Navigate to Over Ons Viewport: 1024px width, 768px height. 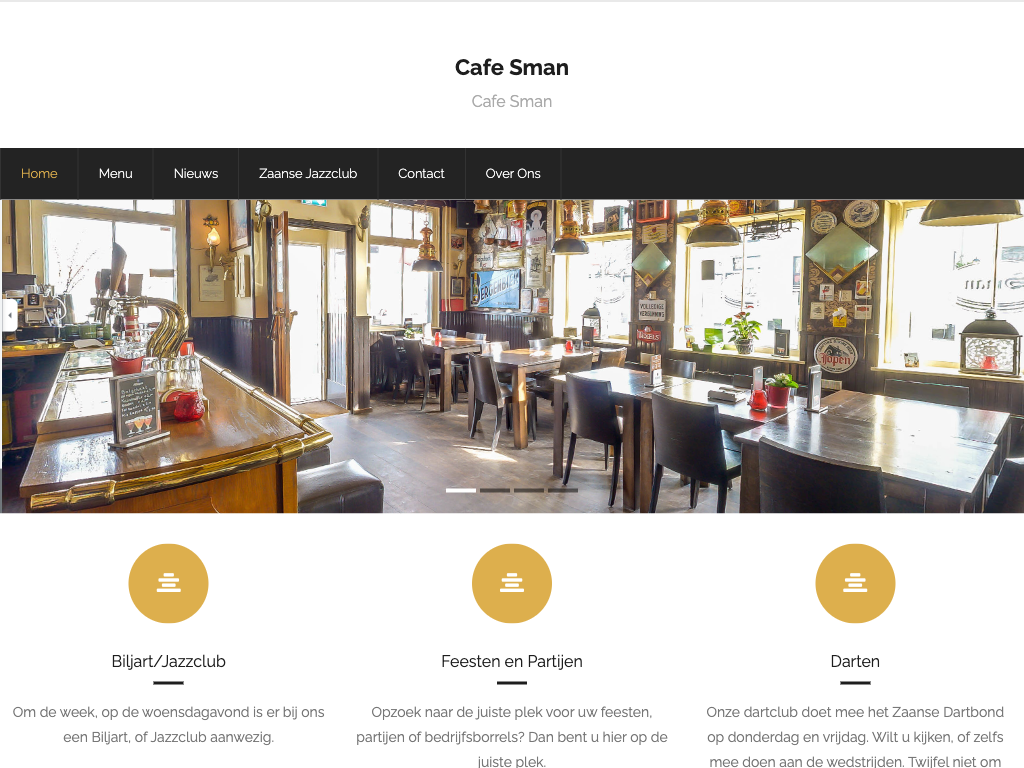[x=513, y=174]
